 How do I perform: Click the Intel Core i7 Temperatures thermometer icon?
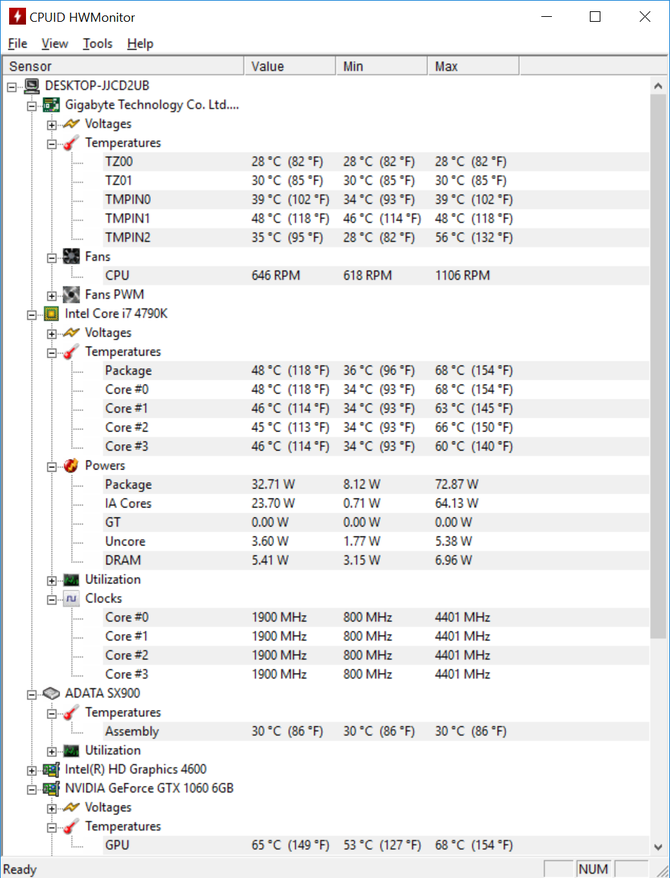coord(71,352)
